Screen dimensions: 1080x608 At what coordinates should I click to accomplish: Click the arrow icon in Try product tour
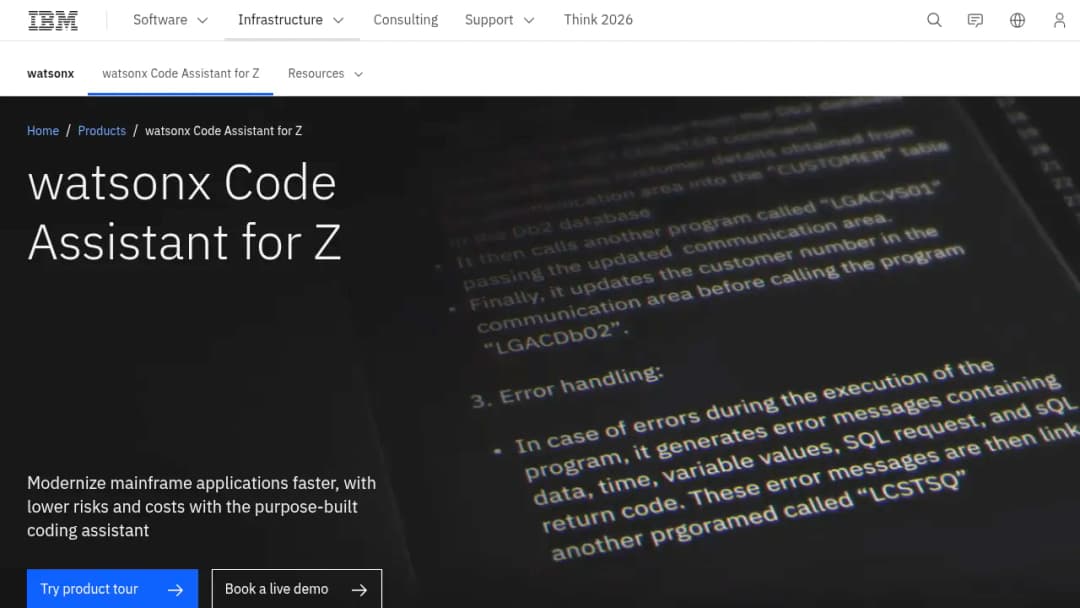coord(176,590)
